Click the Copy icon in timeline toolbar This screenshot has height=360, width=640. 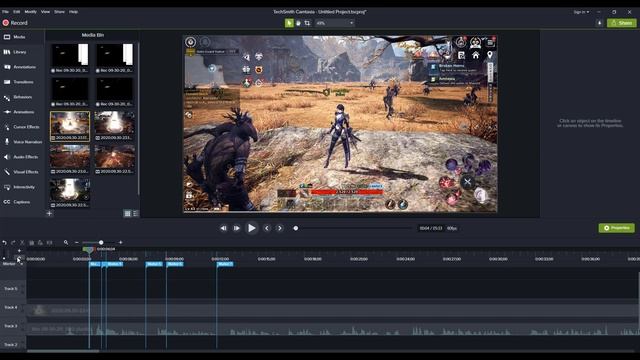[x=31, y=242]
